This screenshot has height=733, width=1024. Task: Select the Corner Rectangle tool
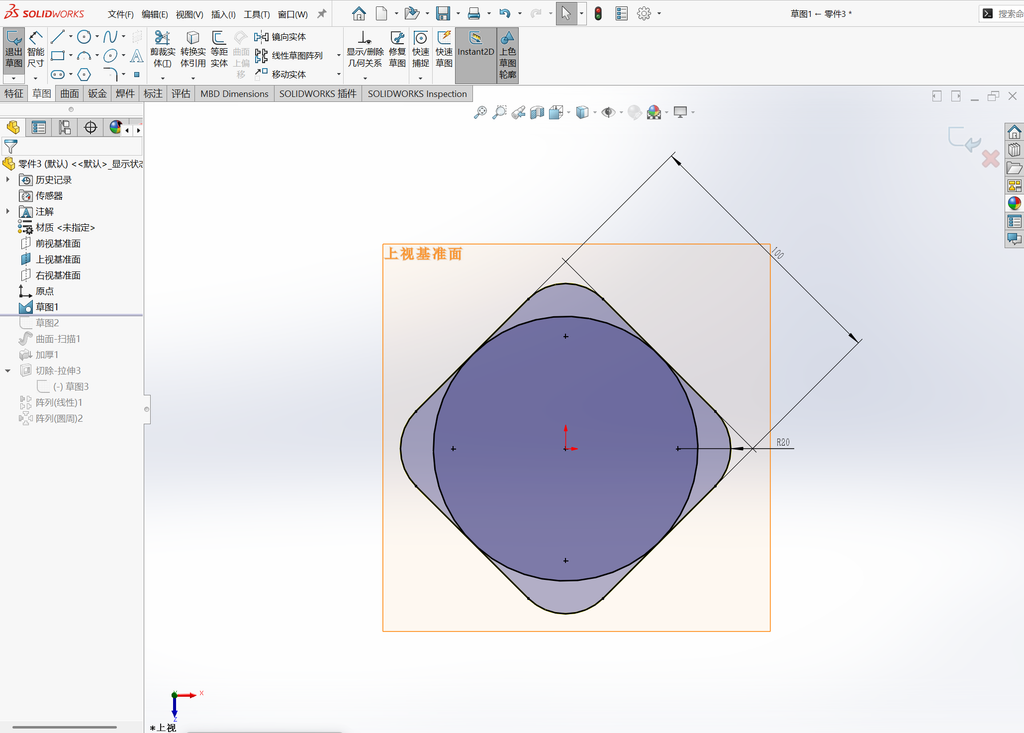pyautogui.click(x=57, y=56)
